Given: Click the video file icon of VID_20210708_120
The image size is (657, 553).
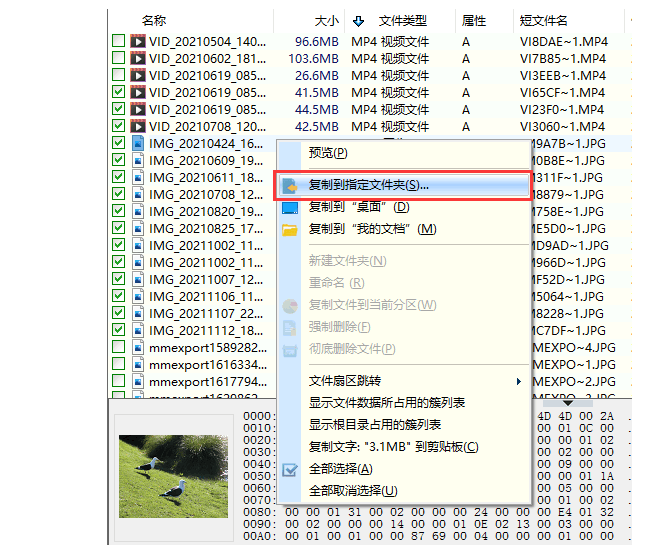Looking at the screenshot, I should 138,126.
